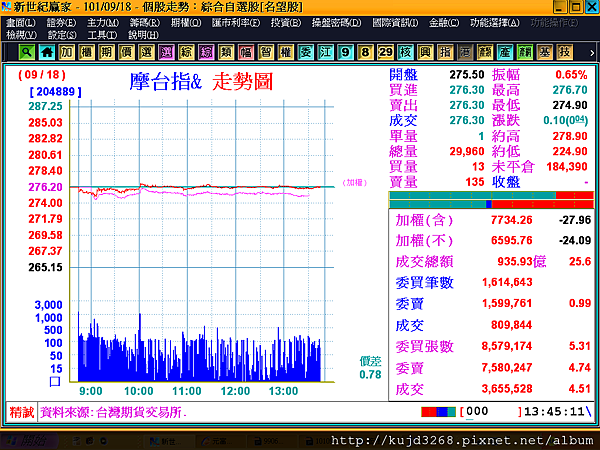The width and height of the screenshot is (600, 450).
Task: Click the red-blue-teal color indicator in status bar
Action: click(x=438, y=412)
